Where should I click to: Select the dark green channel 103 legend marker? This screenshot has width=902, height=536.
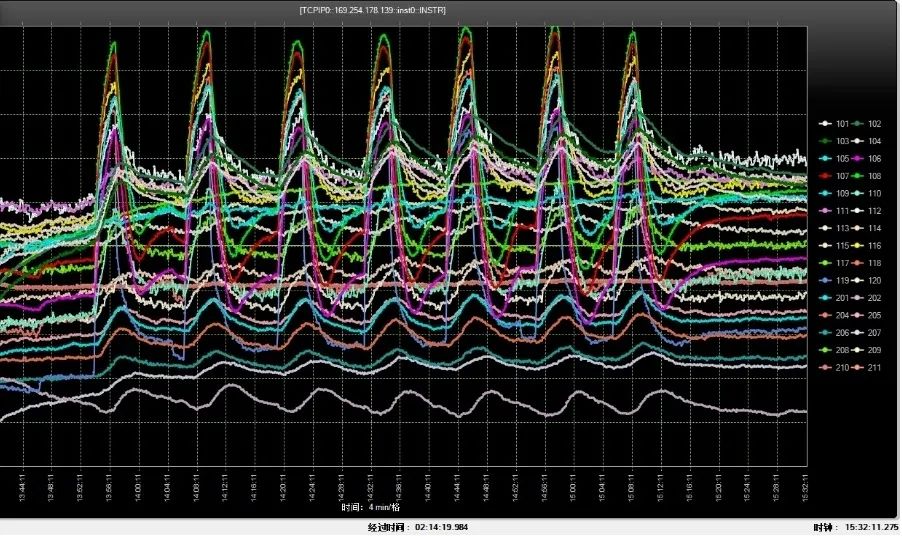click(825, 141)
